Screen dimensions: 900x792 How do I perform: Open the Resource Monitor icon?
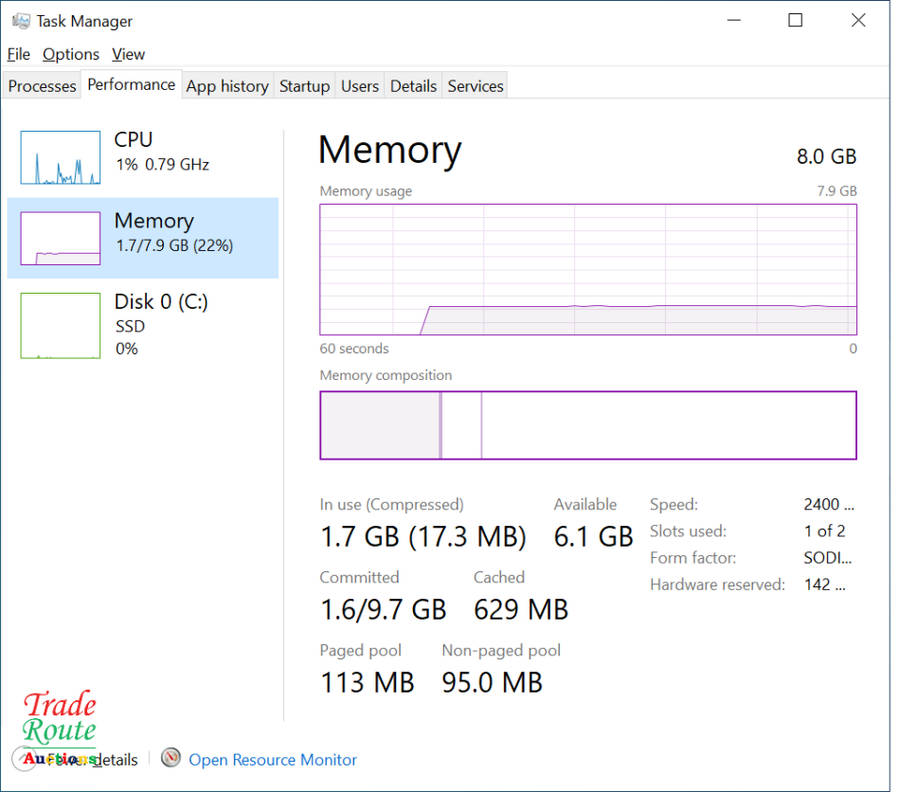click(x=172, y=759)
